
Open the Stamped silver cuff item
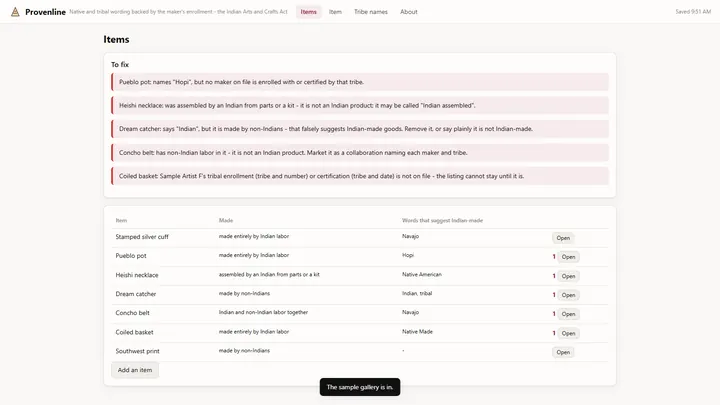point(563,238)
